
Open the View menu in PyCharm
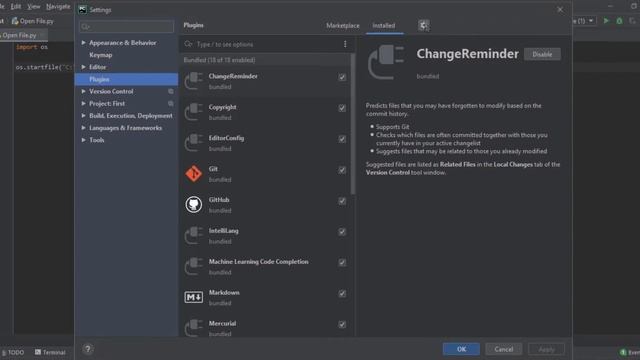click(33, 7)
